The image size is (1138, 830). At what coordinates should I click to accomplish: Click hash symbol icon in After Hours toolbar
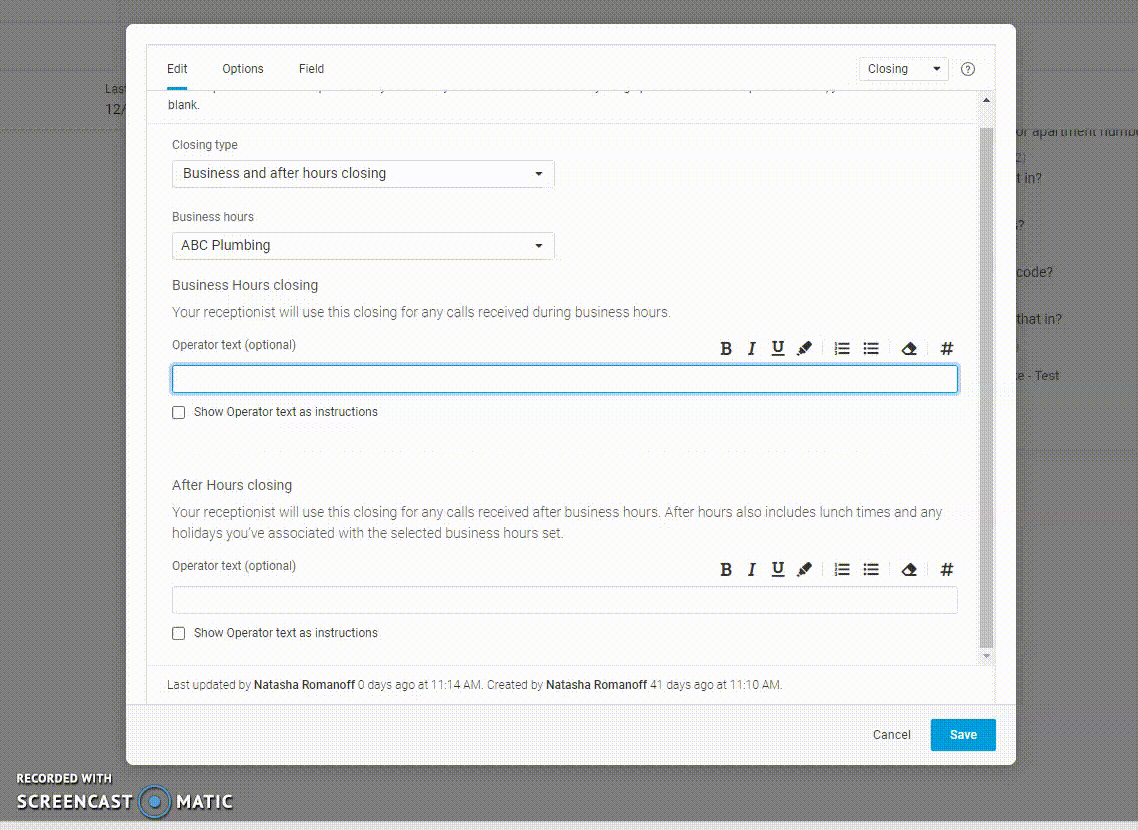[x=946, y=570]
